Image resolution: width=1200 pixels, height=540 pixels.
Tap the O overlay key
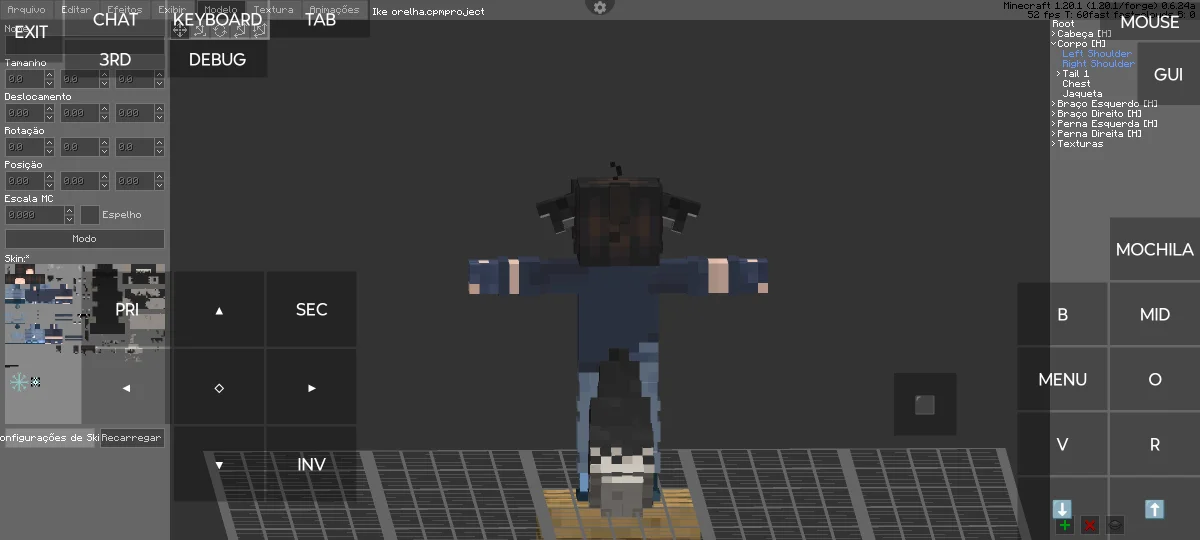[1155, 379]
